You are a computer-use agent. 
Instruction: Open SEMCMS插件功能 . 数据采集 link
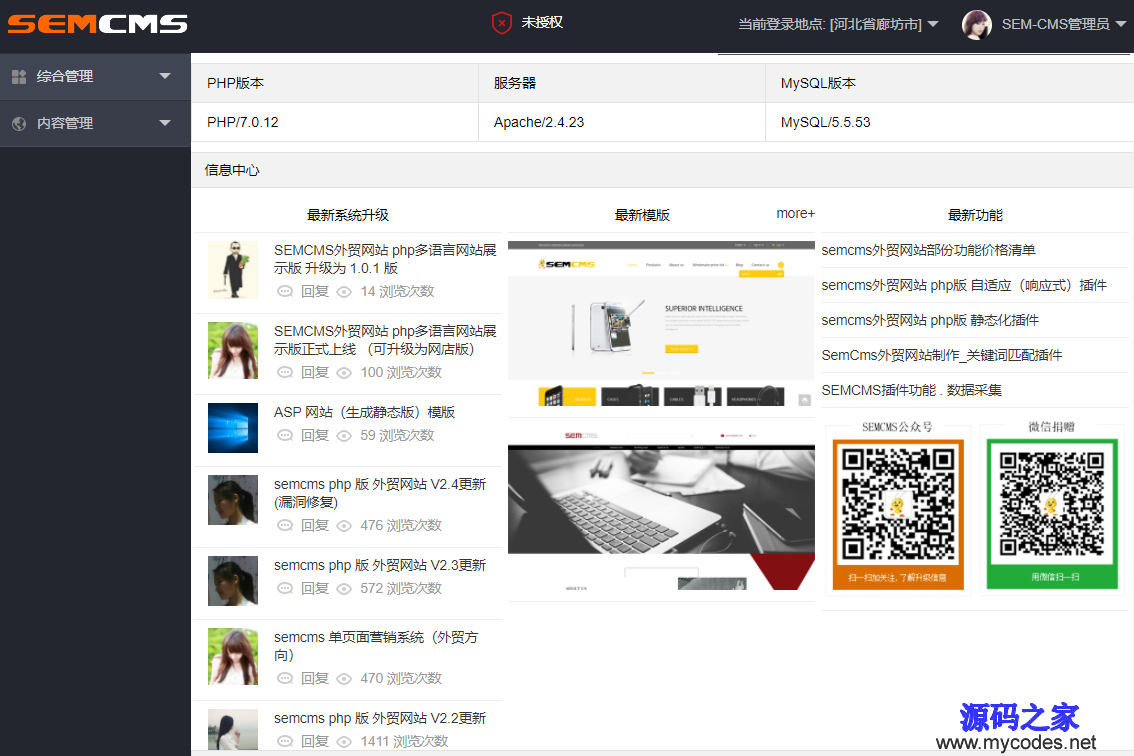[911, 391]
